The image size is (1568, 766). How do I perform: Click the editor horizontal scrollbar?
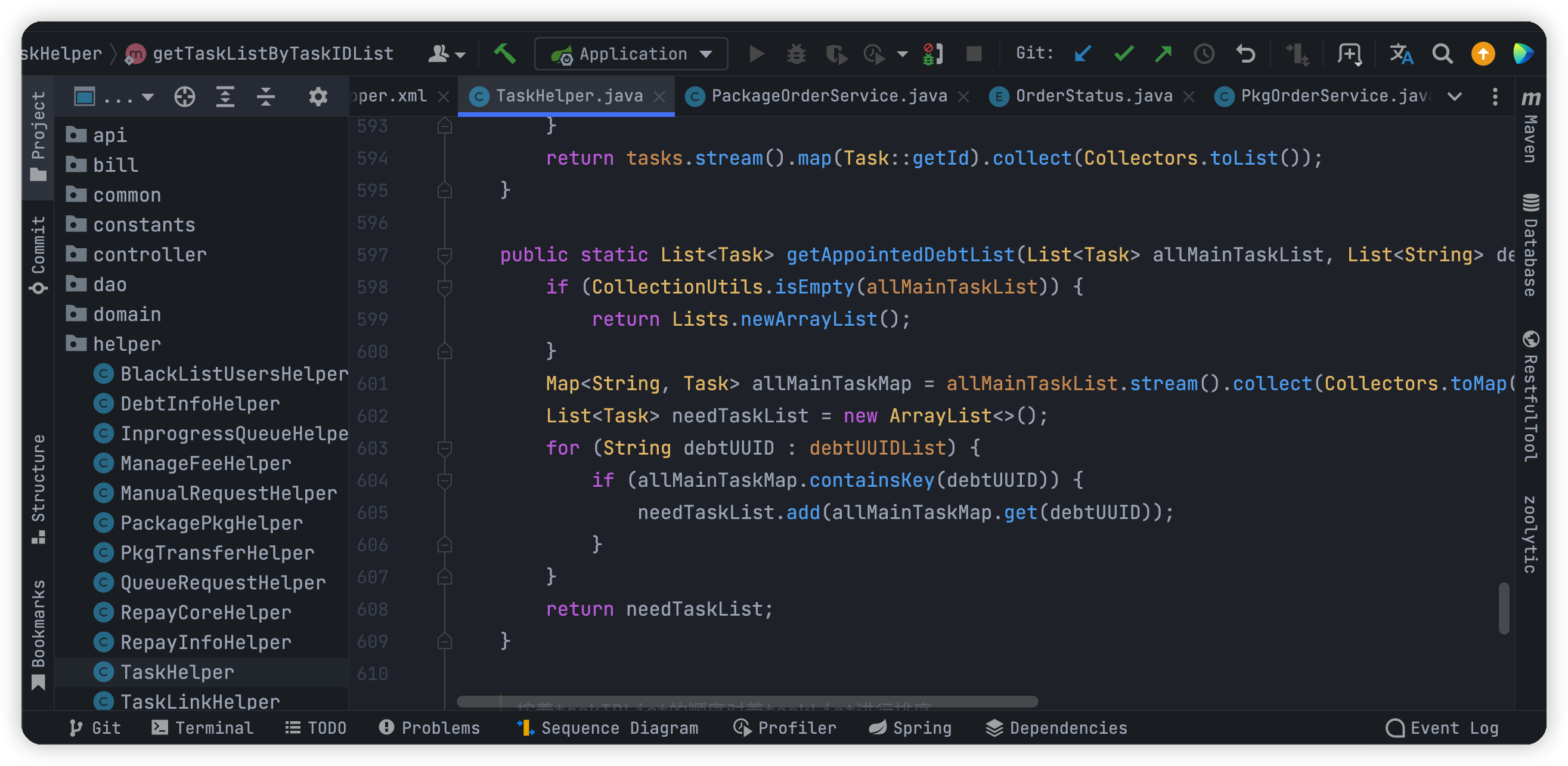coord(747,702)
